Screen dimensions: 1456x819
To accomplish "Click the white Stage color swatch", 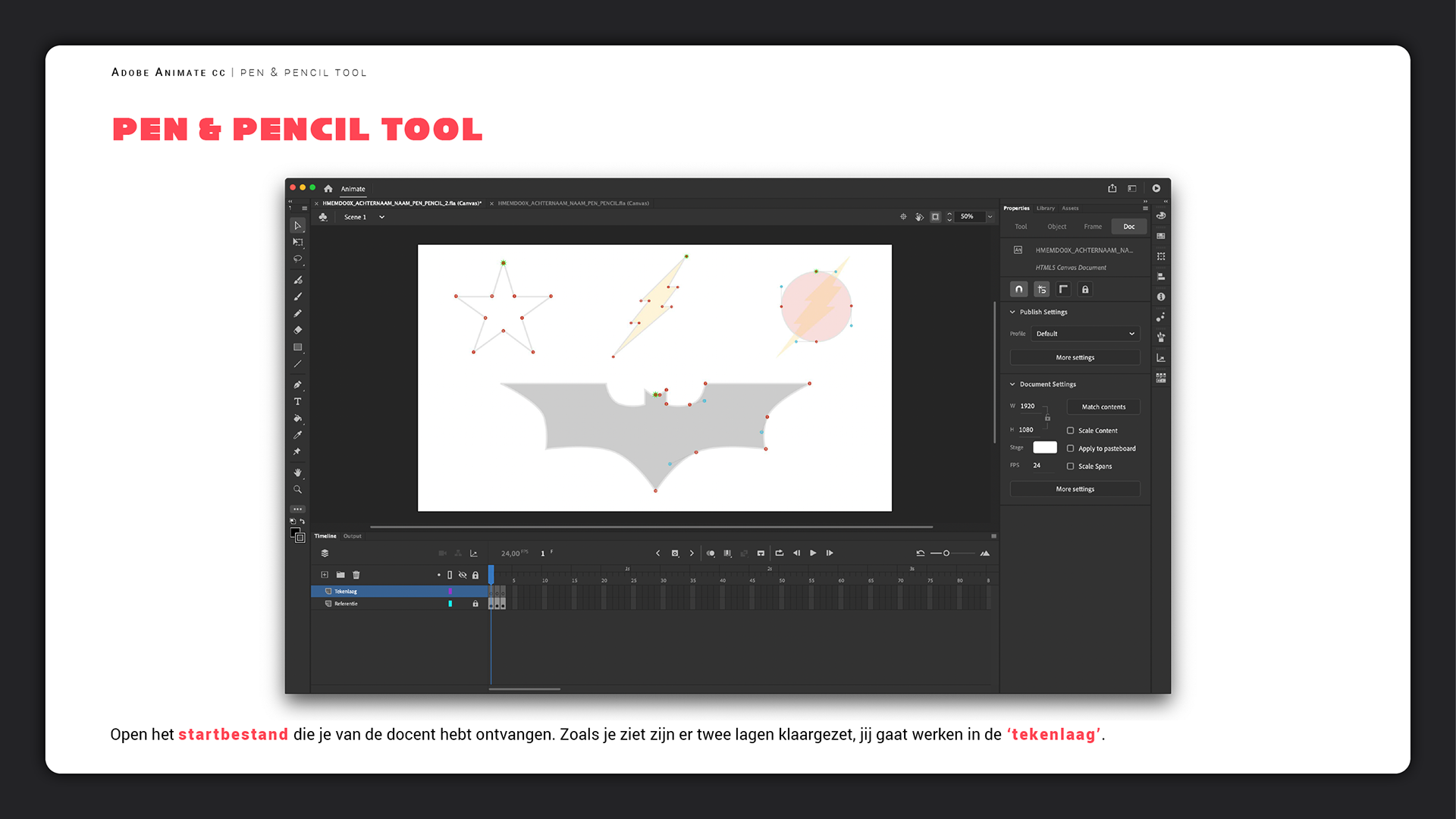I will click(x=1044, y=447).
